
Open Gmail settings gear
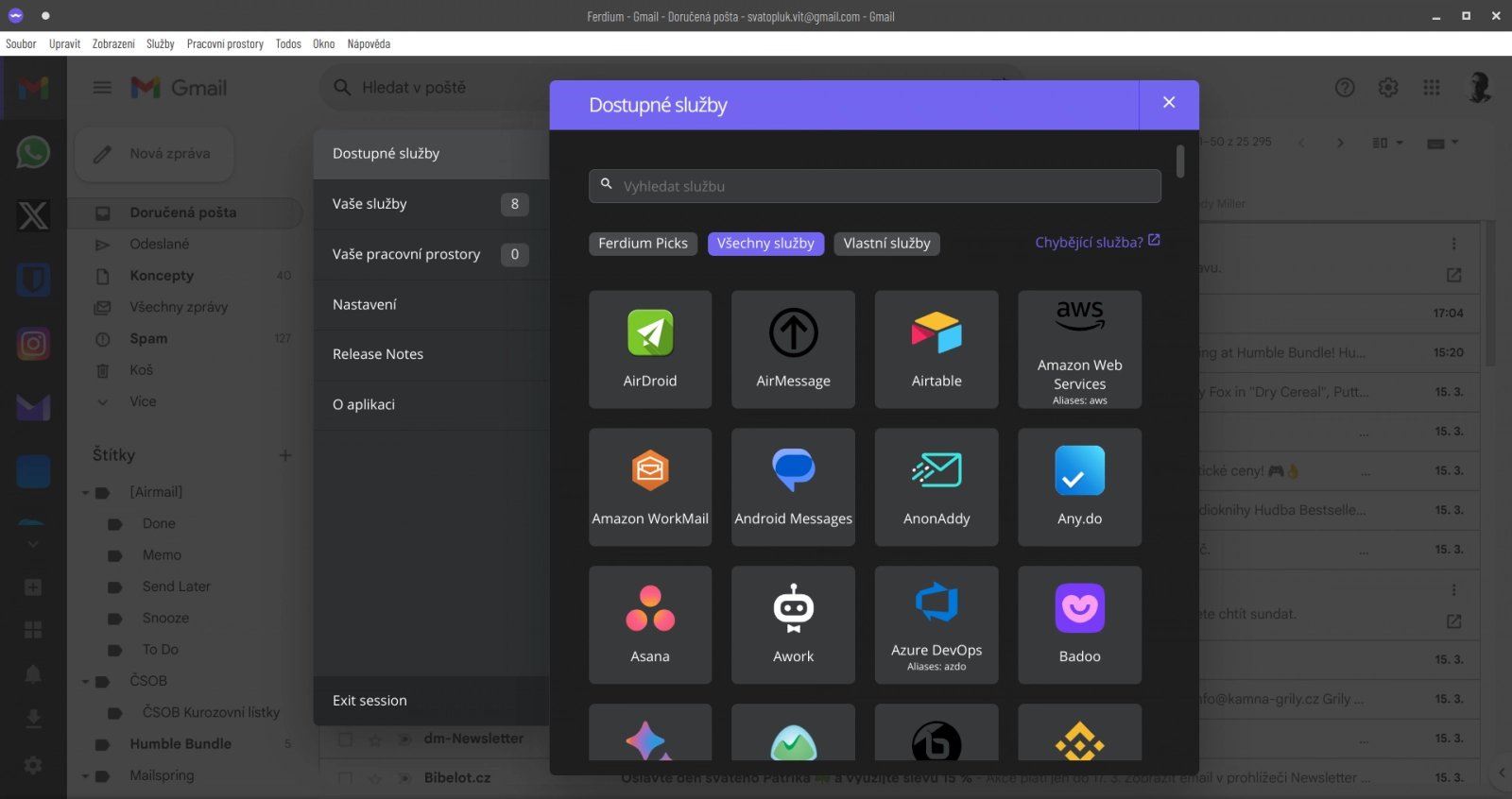[1388, 88]
